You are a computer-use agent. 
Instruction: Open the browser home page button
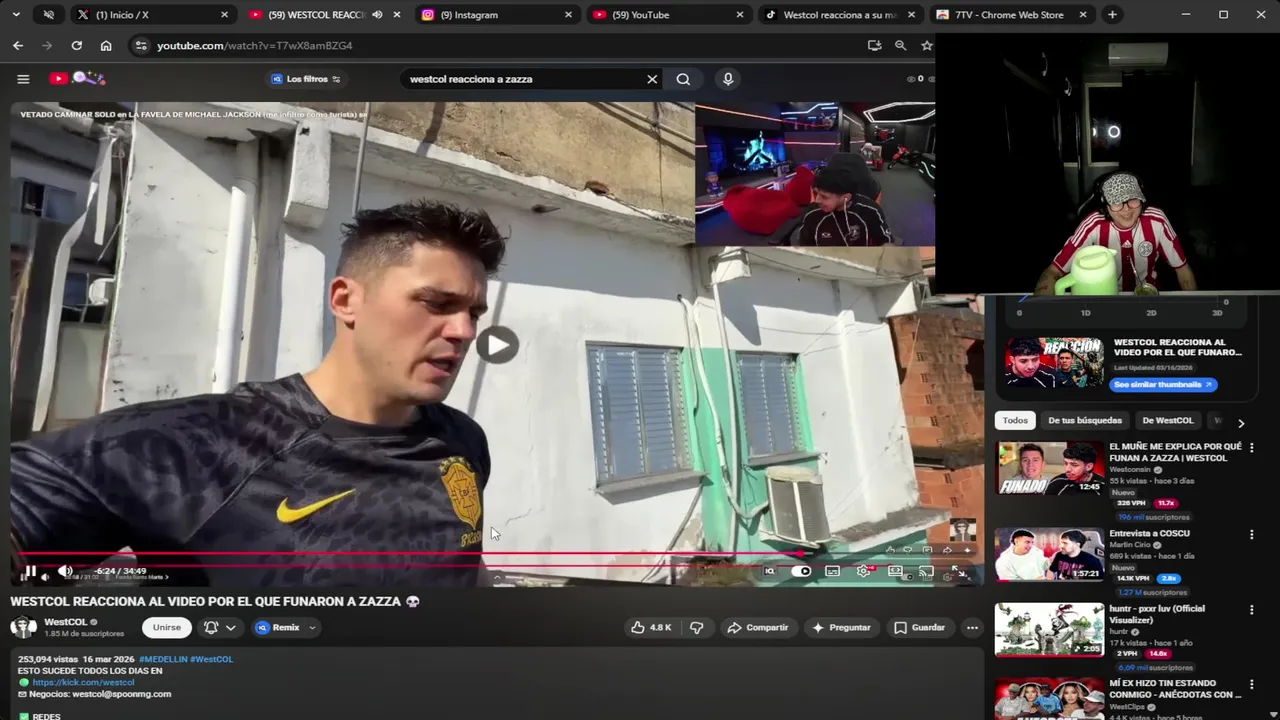tap(106, 45)
